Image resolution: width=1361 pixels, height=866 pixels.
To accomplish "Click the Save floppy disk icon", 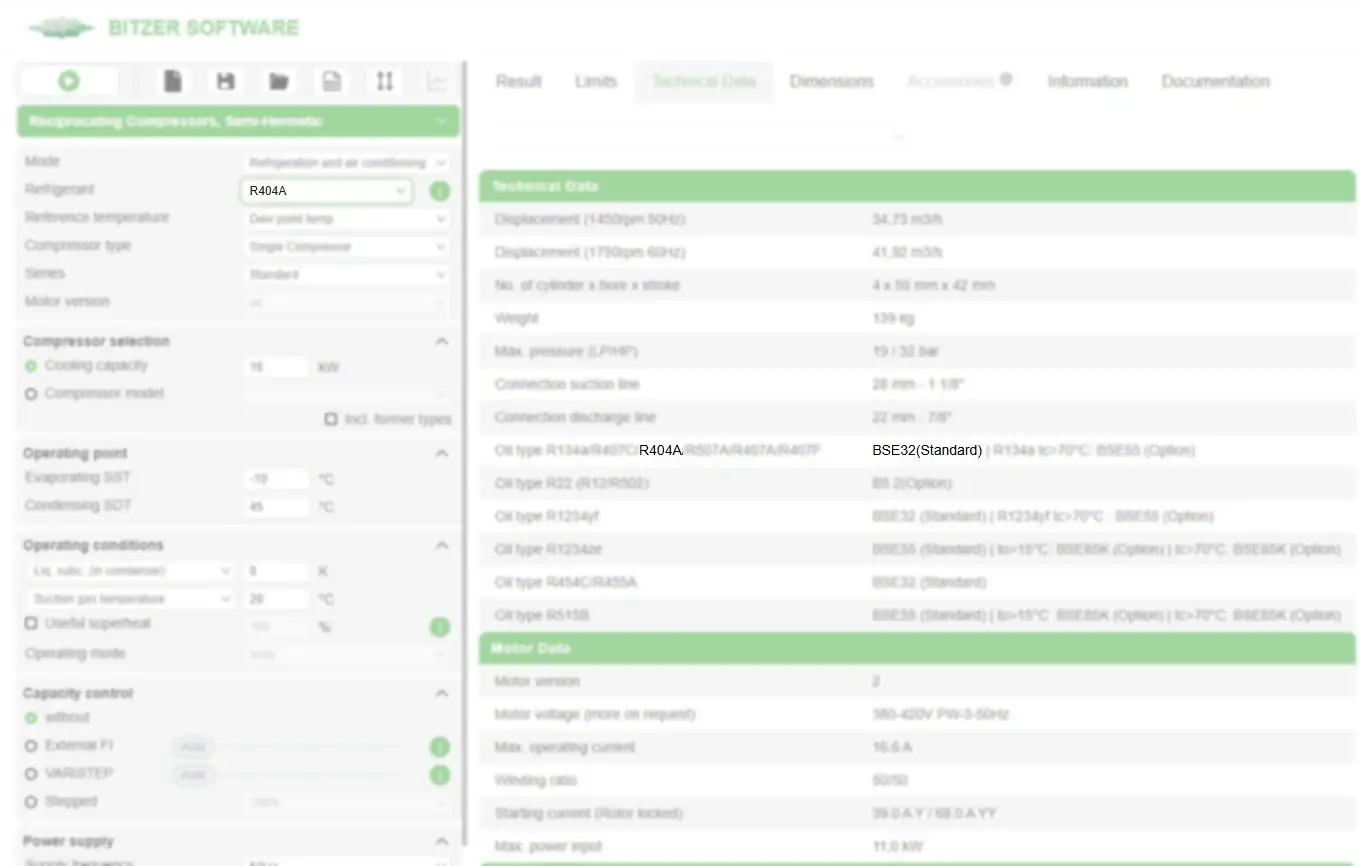I will tap(226, 81).
